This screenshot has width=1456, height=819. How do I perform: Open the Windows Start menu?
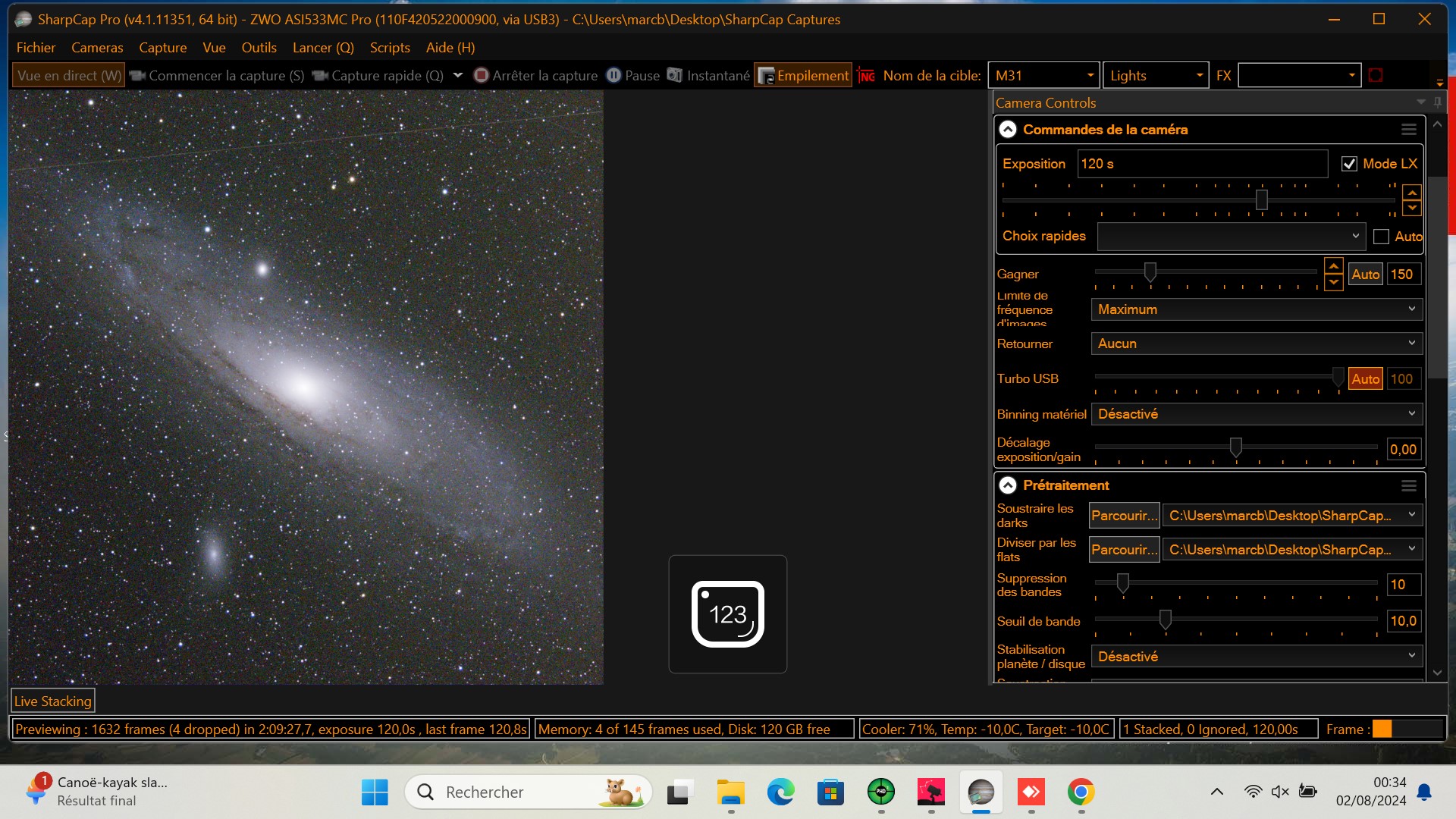tap(375, 792)
